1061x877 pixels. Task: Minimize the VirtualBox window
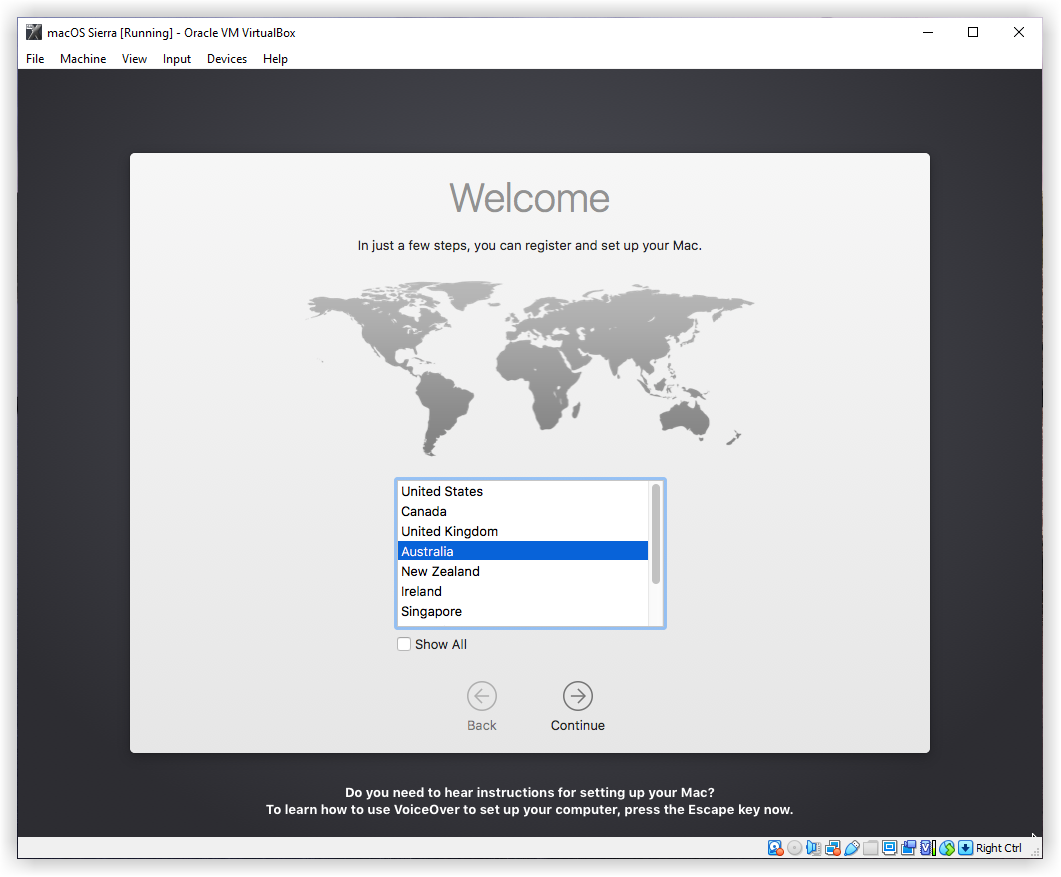928,32
